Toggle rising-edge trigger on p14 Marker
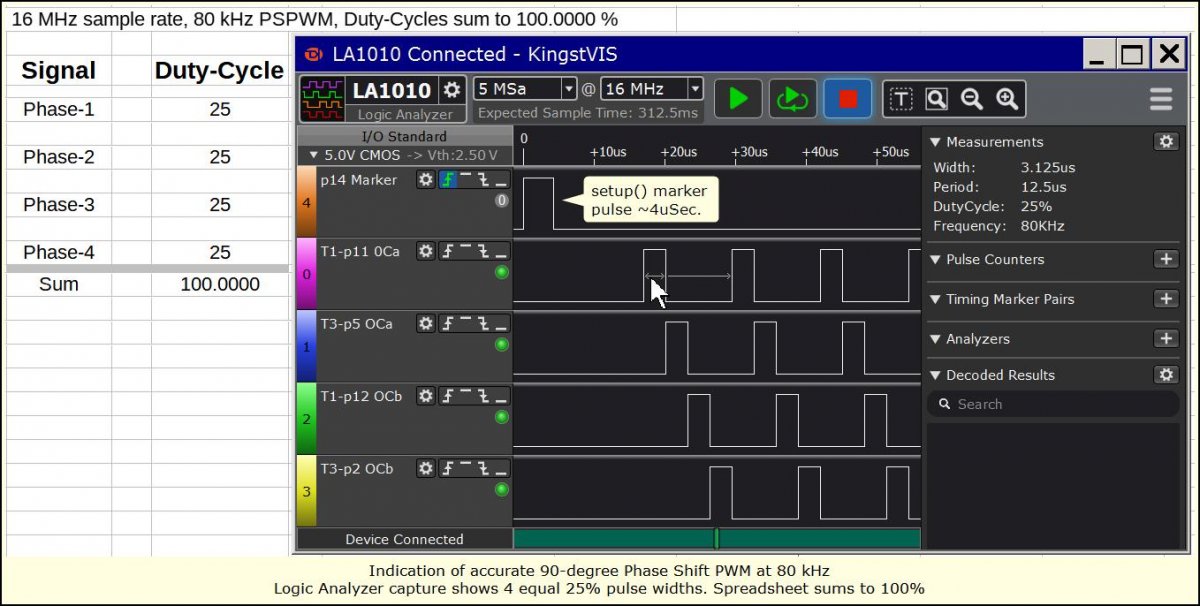 tap(448, 180)
